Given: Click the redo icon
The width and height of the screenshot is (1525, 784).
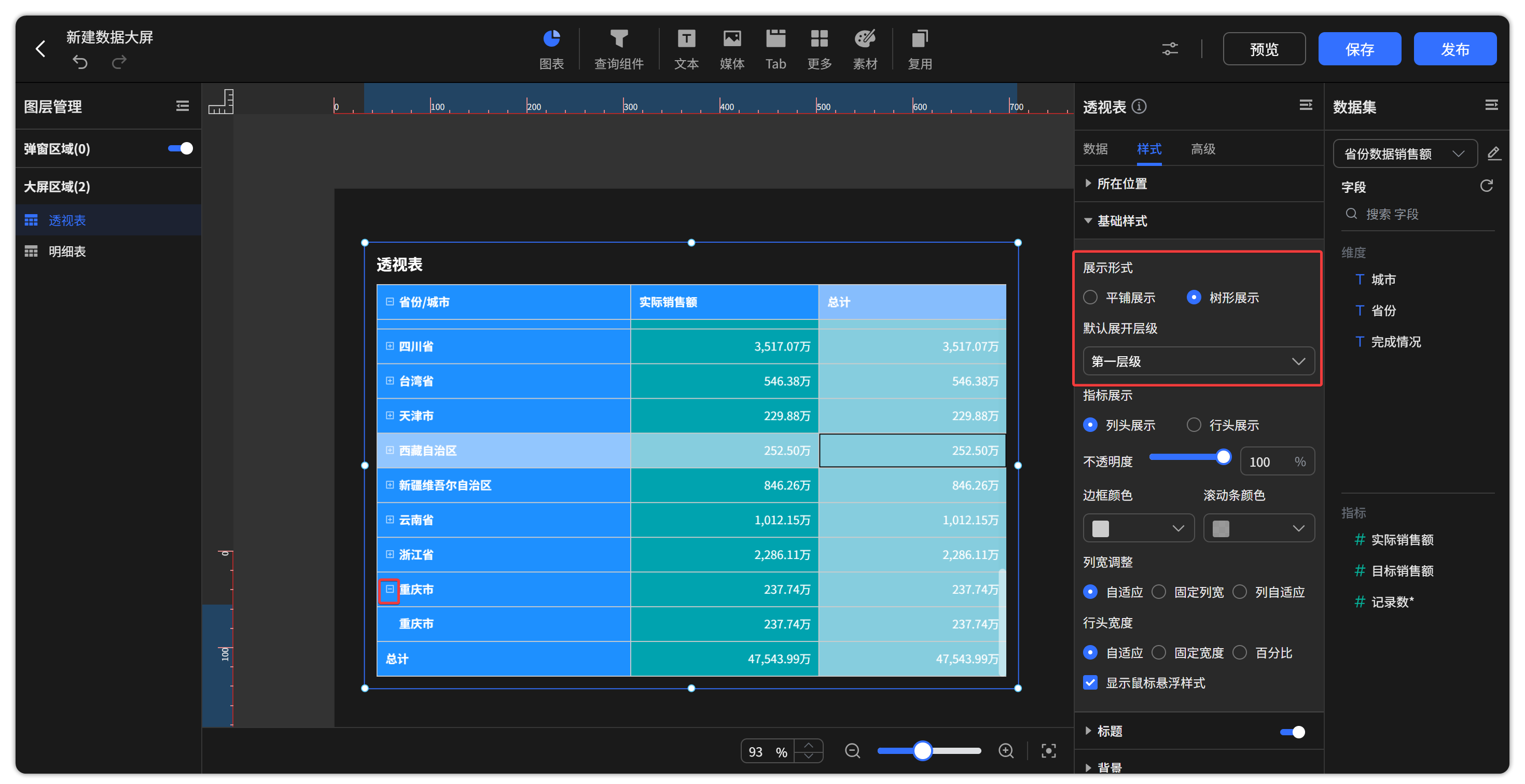Looking at the screenshot, I should (119, 62).
